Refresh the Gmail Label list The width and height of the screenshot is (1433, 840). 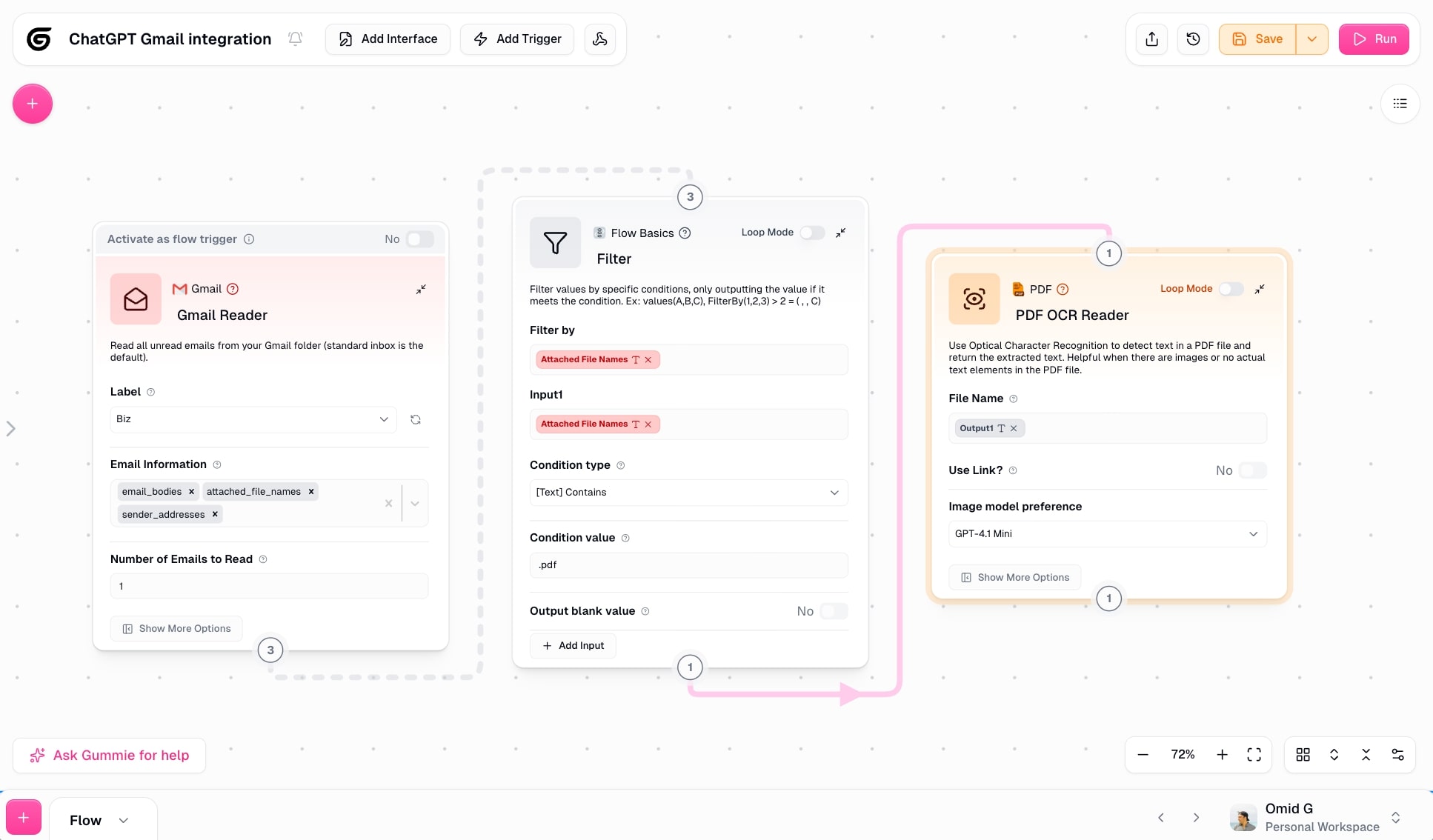click(416, 419)
